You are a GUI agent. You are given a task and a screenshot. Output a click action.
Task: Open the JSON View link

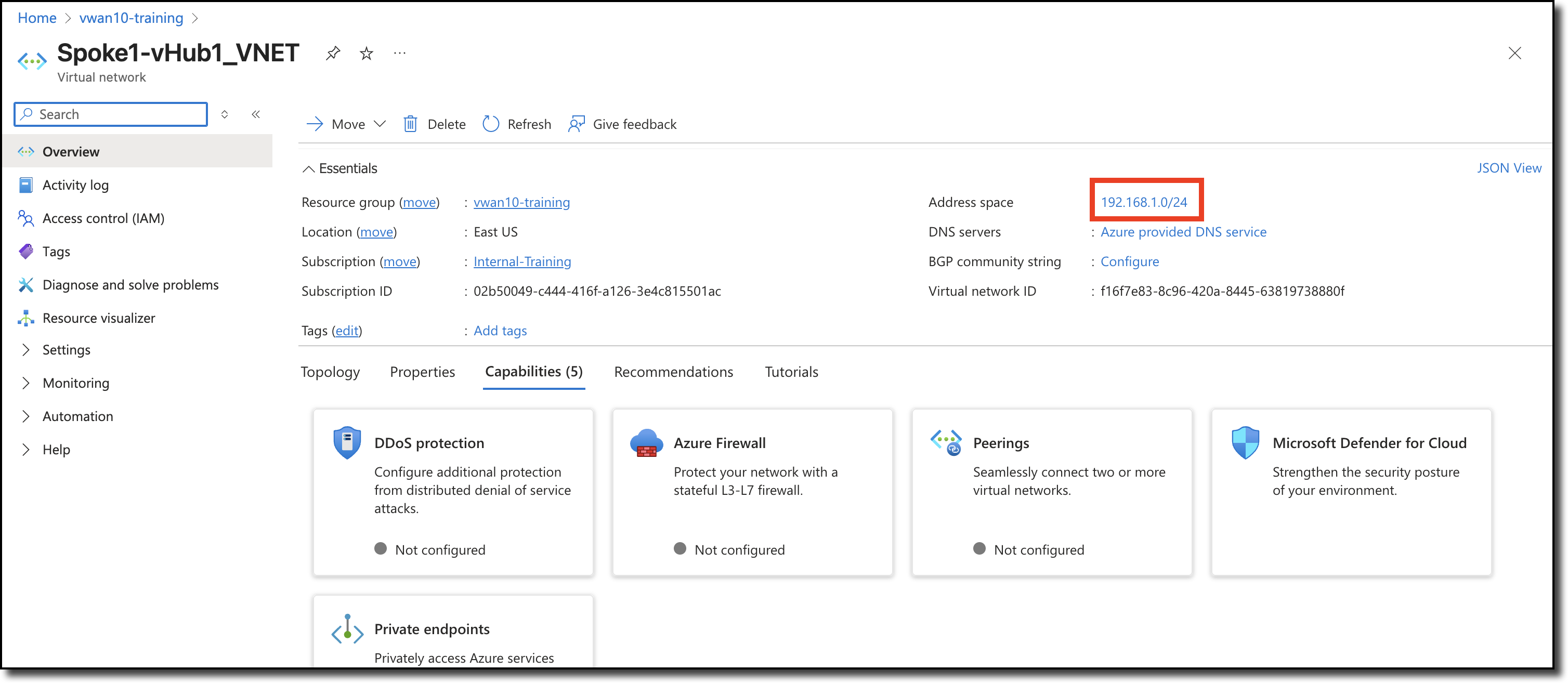click(x=1508, y=168)
